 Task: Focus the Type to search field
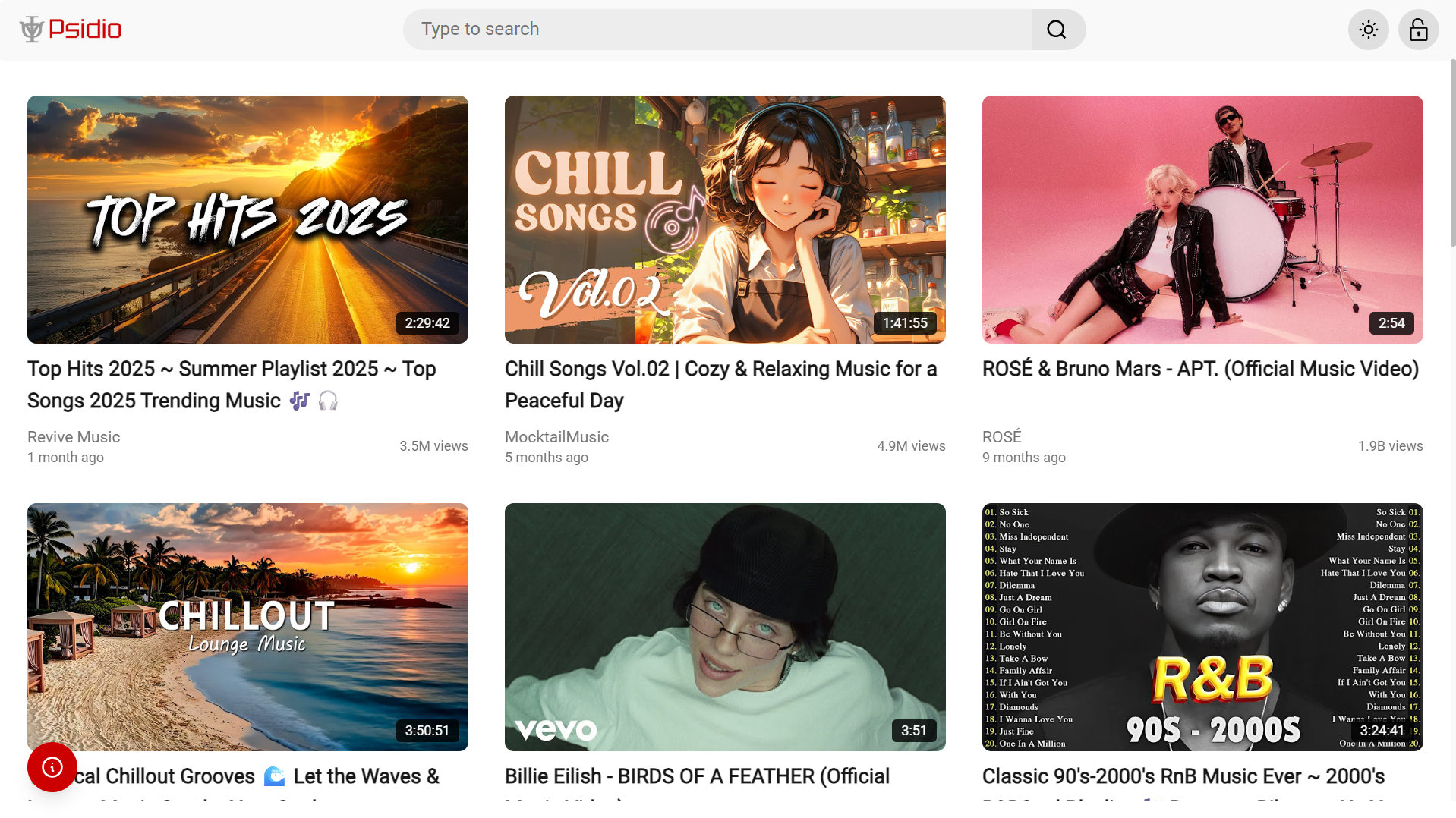click(717, 30)
